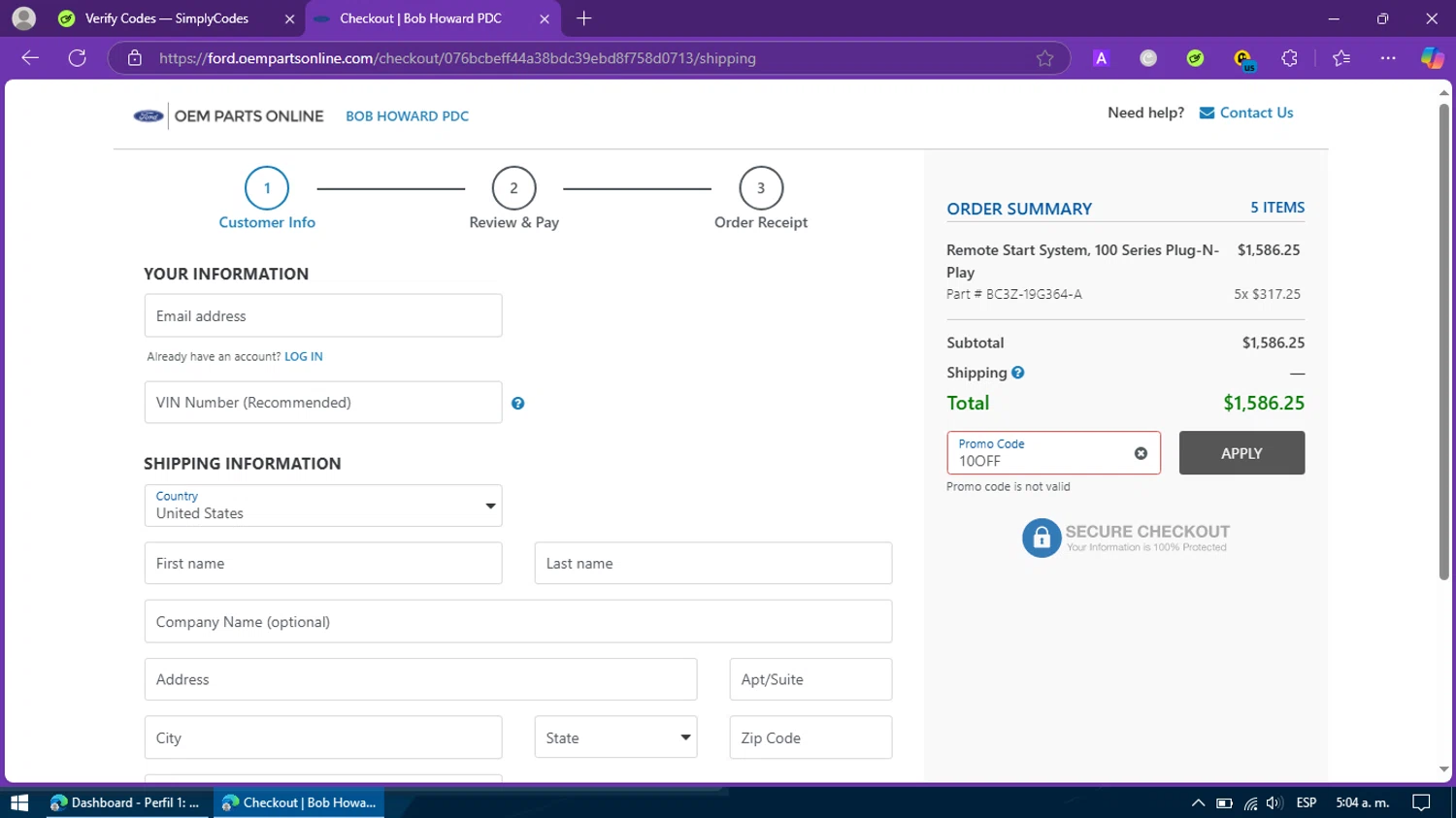Screen dimensions: 1456x818
Task: Click the Part # BC3Z-19G364-A text
Action: click(x=1014, y=294)
